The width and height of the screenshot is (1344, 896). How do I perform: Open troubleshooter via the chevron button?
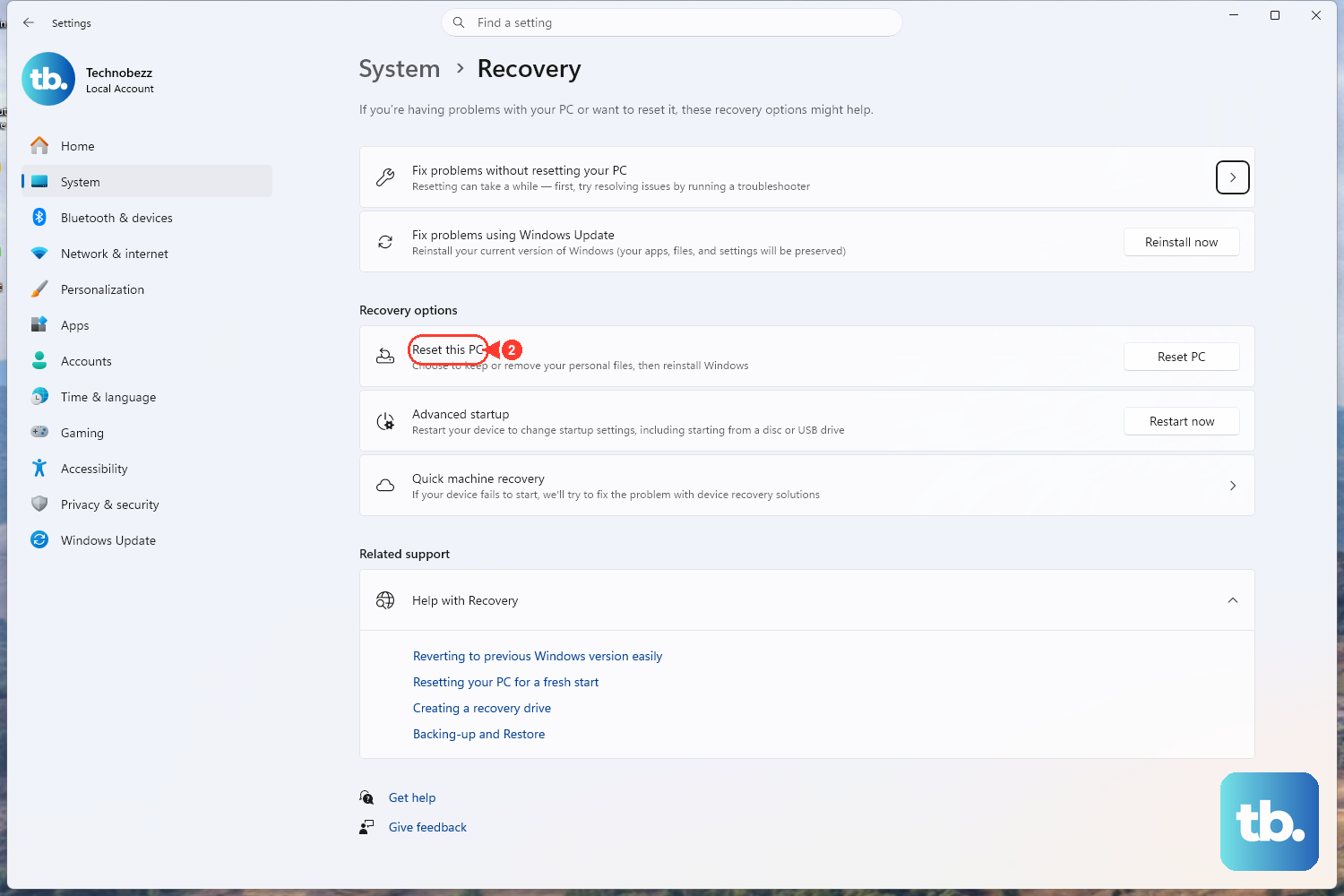point(1233,177)
